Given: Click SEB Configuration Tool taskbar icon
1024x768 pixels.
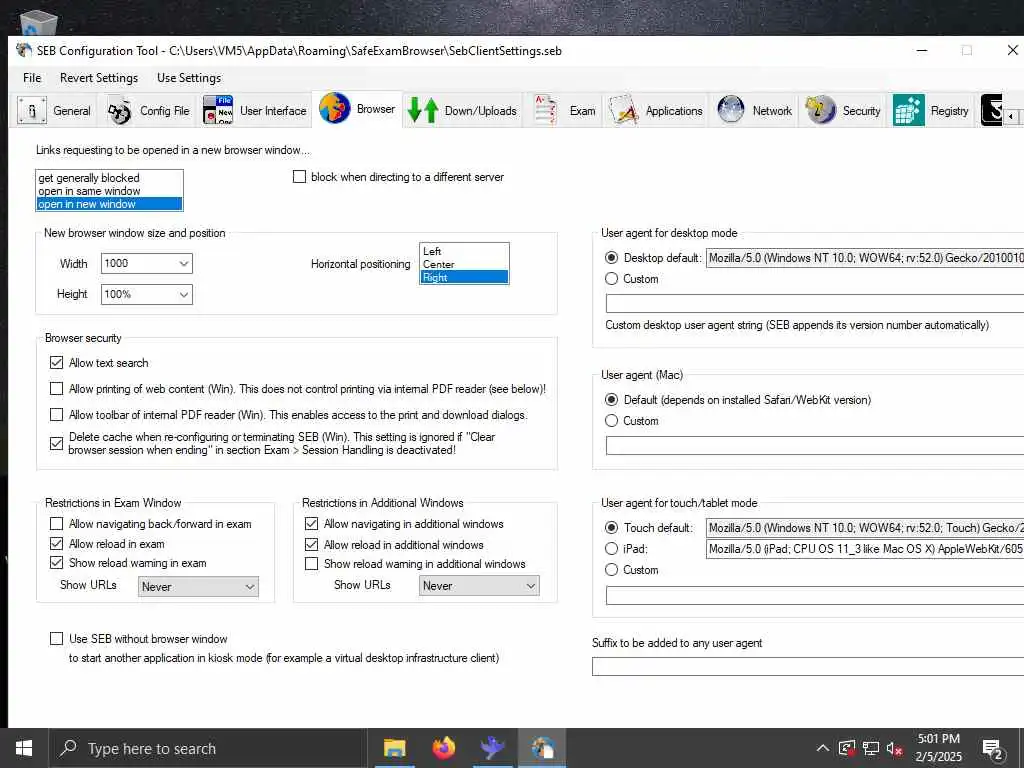Looking at the screenshot, I should tap(542, 748).
